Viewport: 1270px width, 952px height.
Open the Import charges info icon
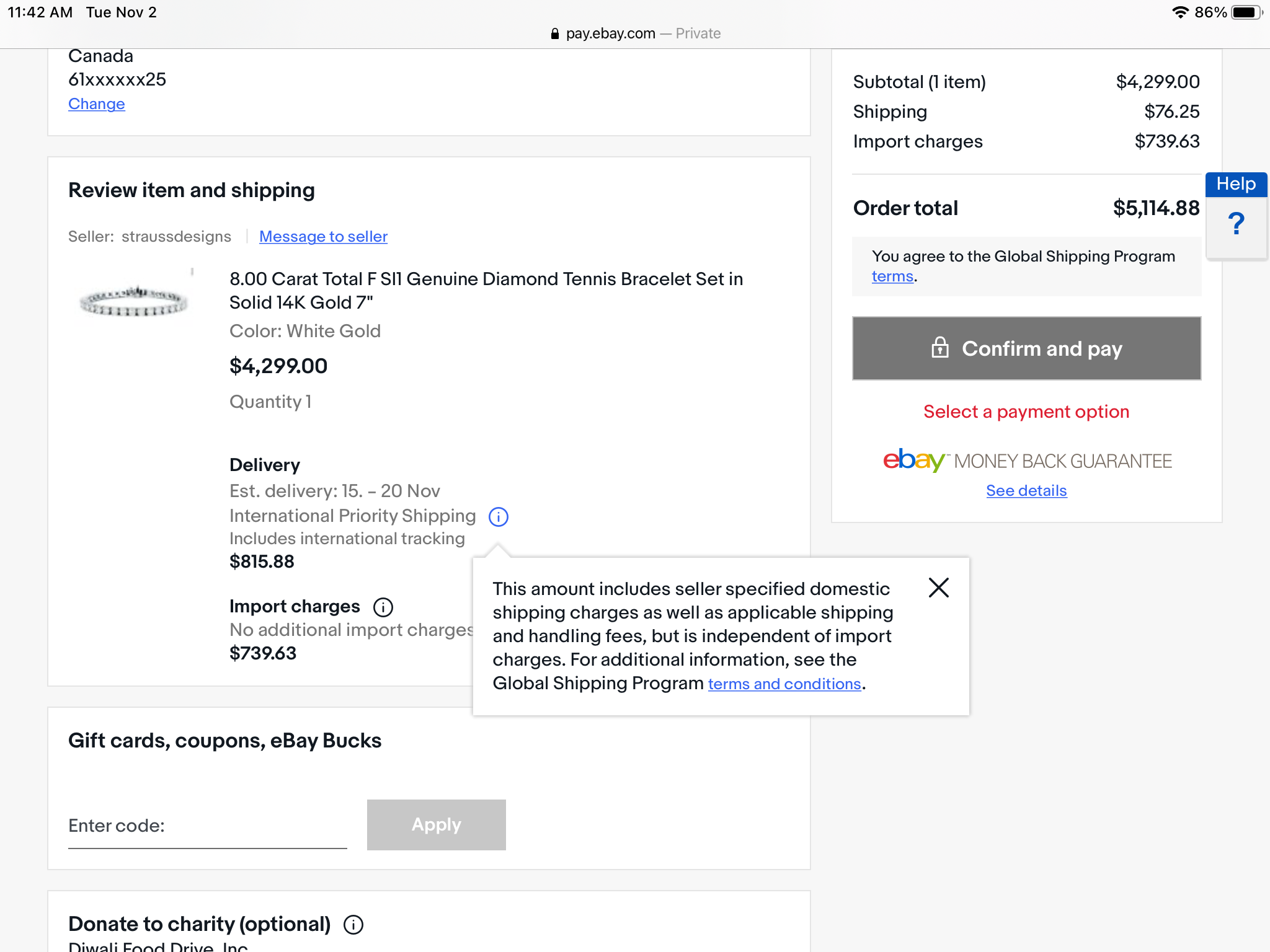click(x=383, y=607)
